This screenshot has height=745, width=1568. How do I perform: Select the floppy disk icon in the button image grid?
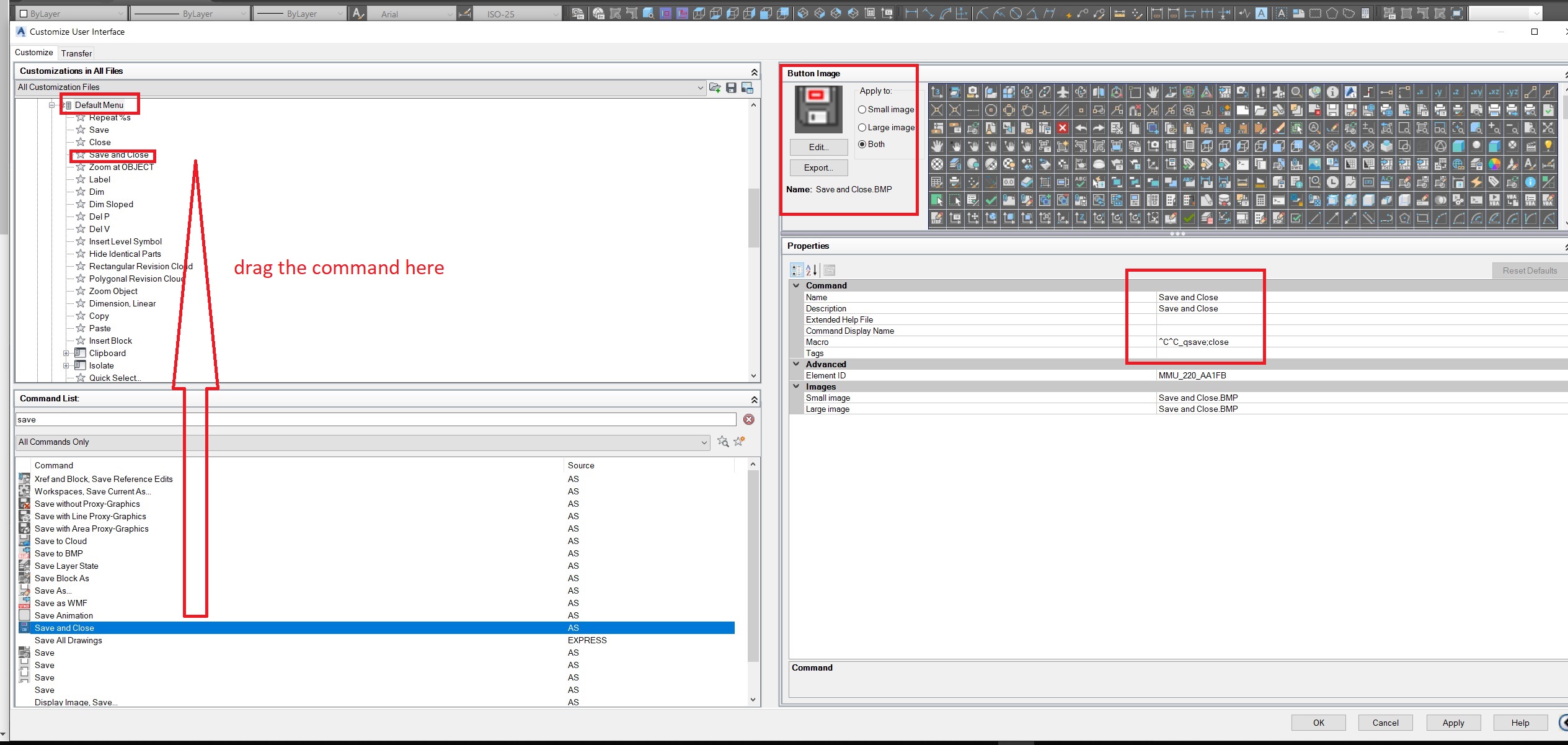[1333, 110]
